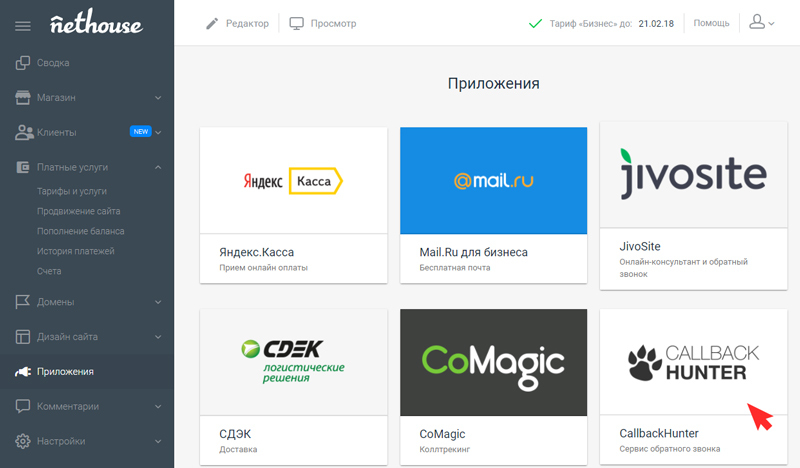This screenshot has height=468, width=800.
Task: Click the NEW badge next to Клиенты
Action: [x=141, y=132]
